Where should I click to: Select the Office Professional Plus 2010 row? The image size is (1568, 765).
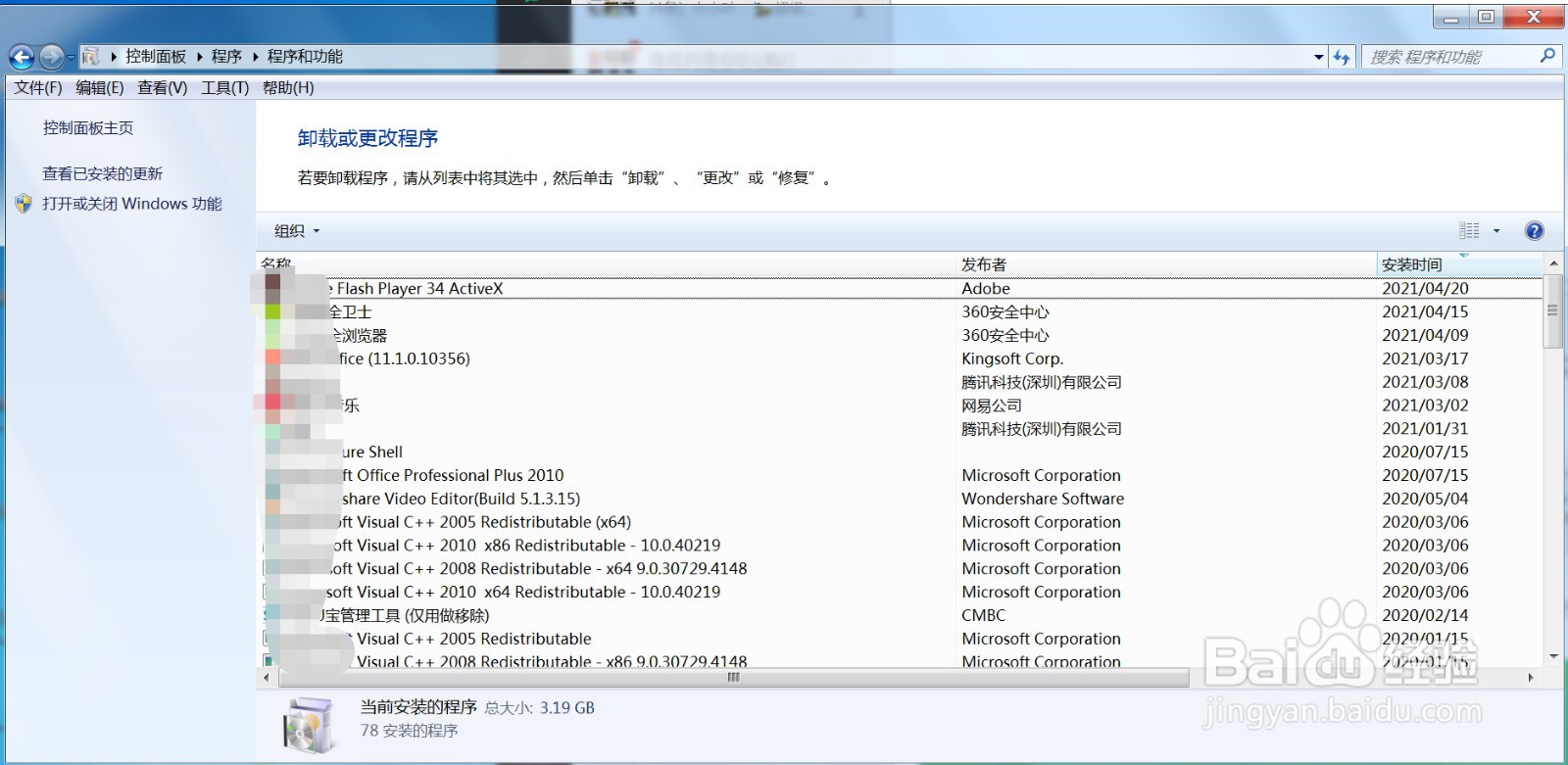click(x=900, y=475)
